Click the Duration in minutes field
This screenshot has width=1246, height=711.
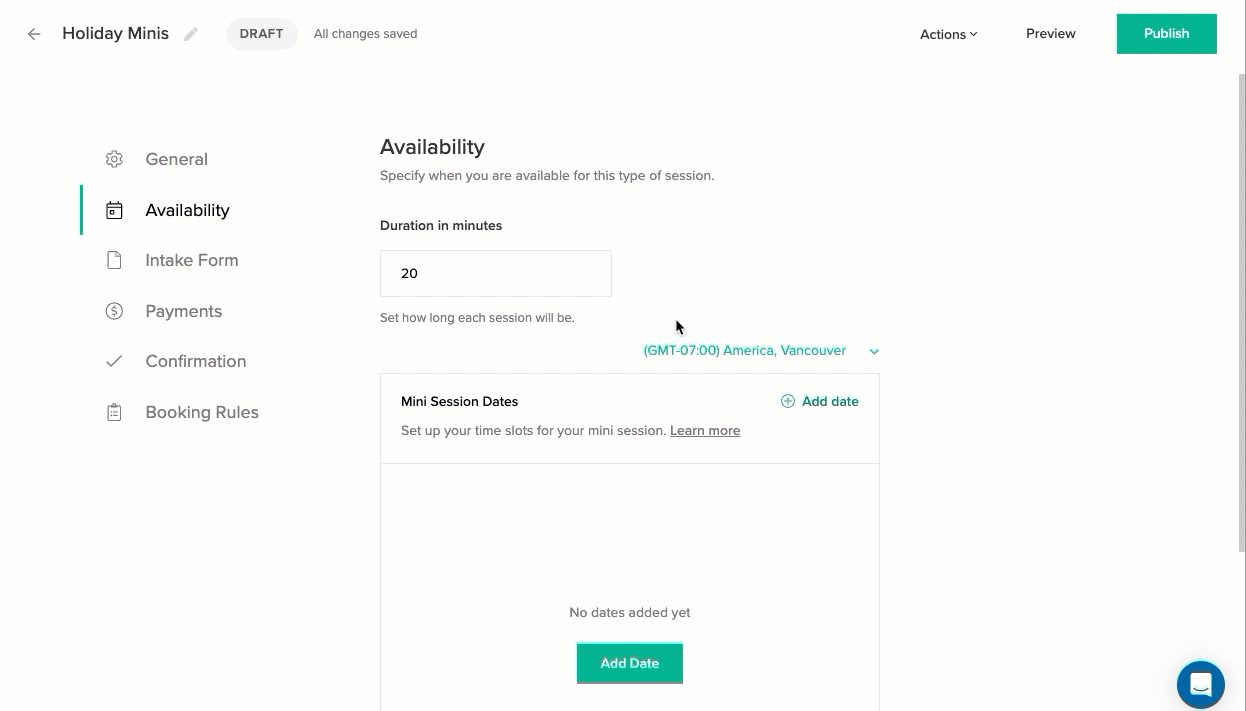[x=495, y=273]
